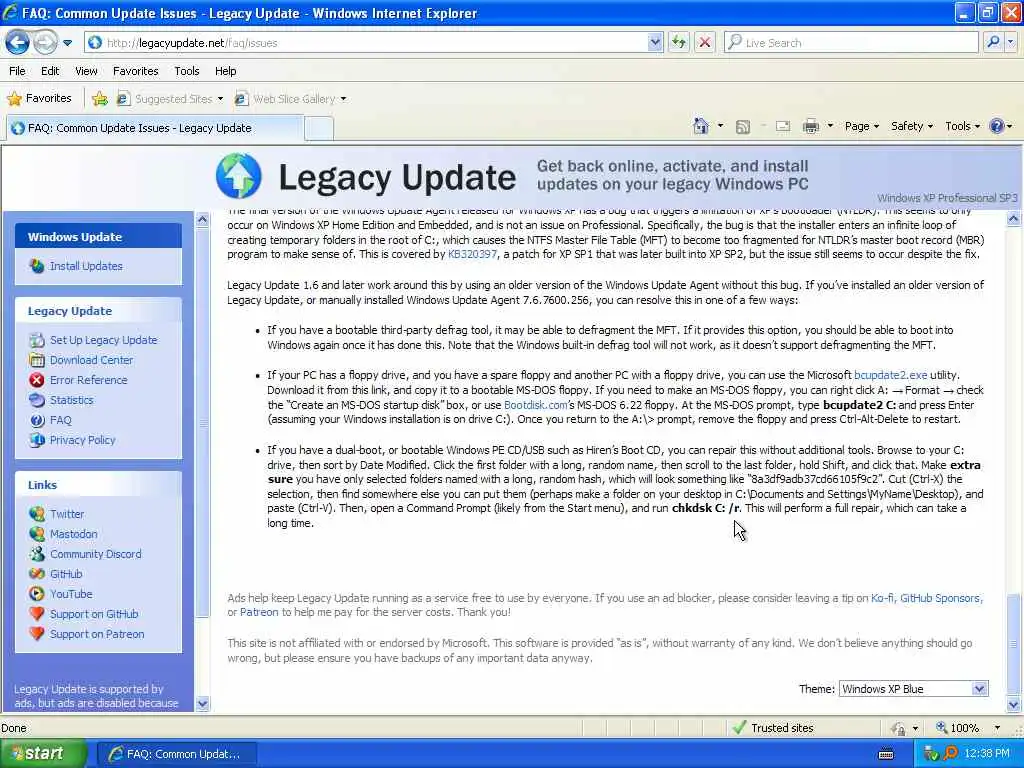Open Suggested Sites dropdown
Image resolution: width=1024 pixels, height=768 pixels.
[x=170, y=99]
